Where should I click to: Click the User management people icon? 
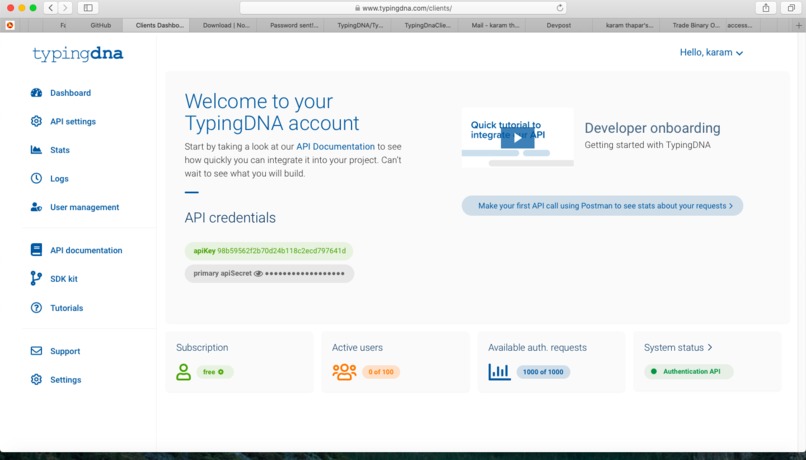coord(36,207)
